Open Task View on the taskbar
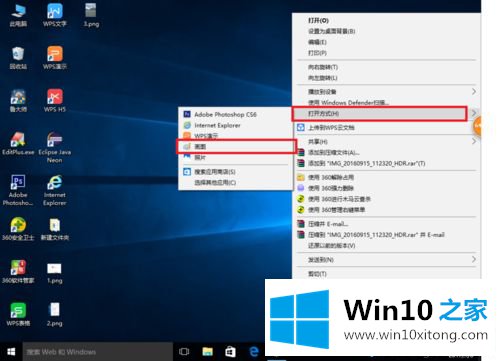This screenshot has width=500, height=361. (x=184, y=352)
